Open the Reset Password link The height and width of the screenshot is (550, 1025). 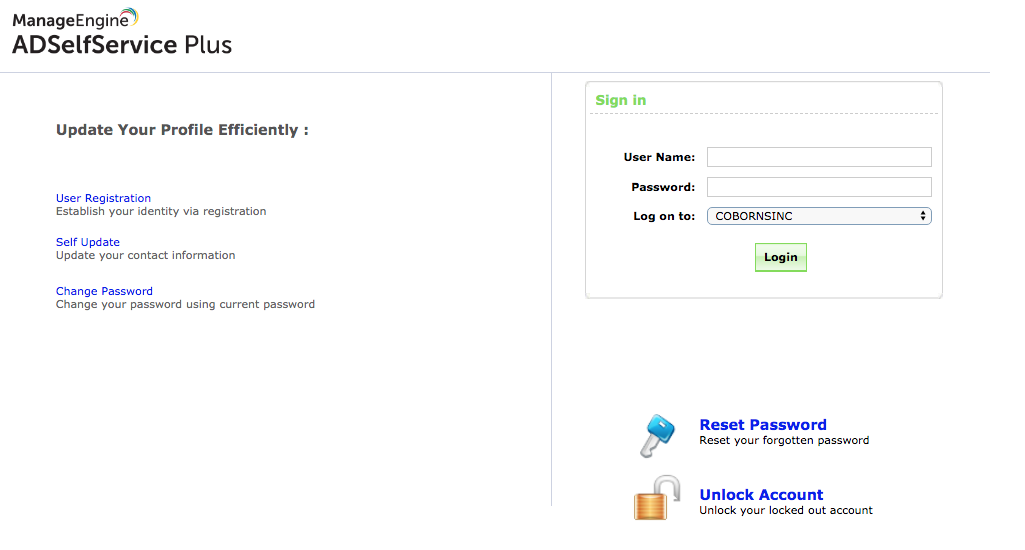pos(763,424)
